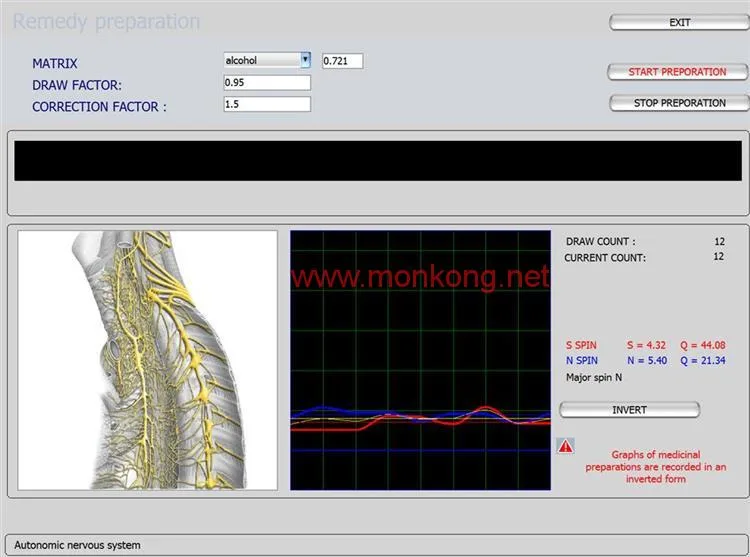Focus the DRAW FACTOR input field
The height and width of the screenshot is (557, 750).
point(267,82)
